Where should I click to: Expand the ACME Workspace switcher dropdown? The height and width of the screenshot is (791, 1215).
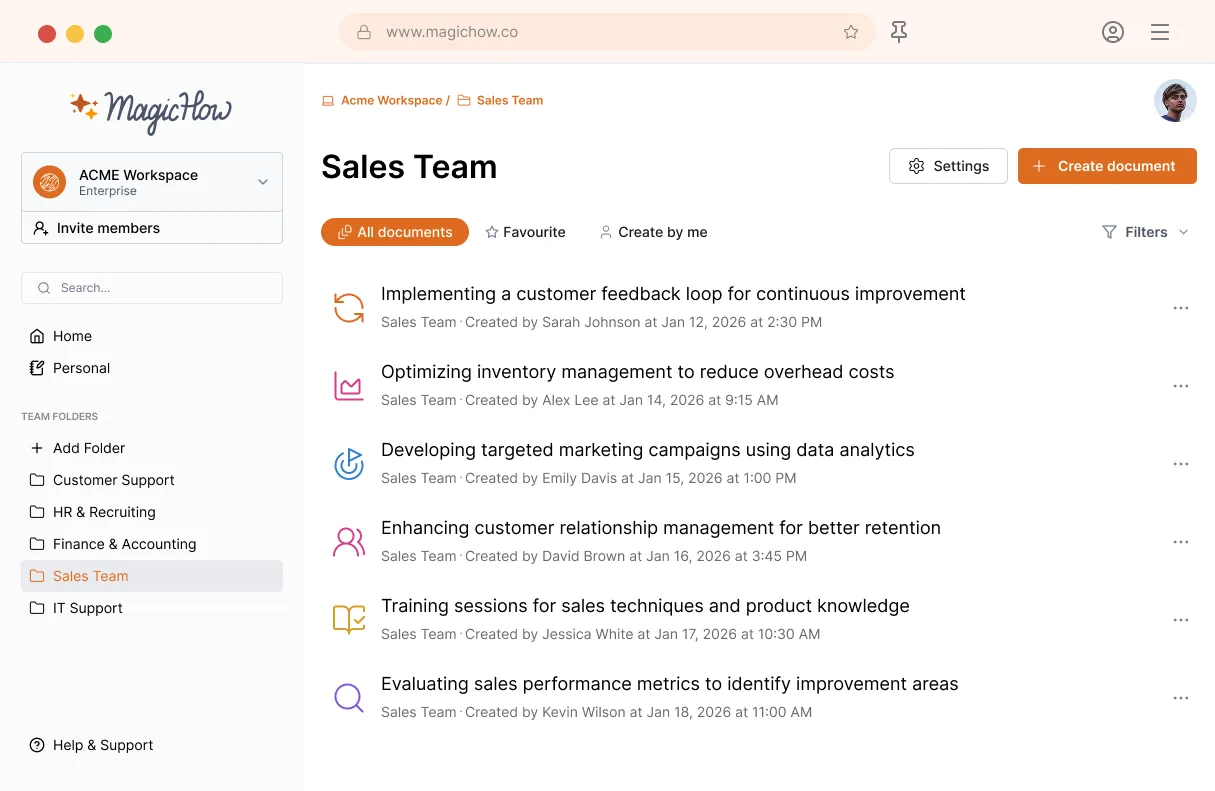click(262, 182)
